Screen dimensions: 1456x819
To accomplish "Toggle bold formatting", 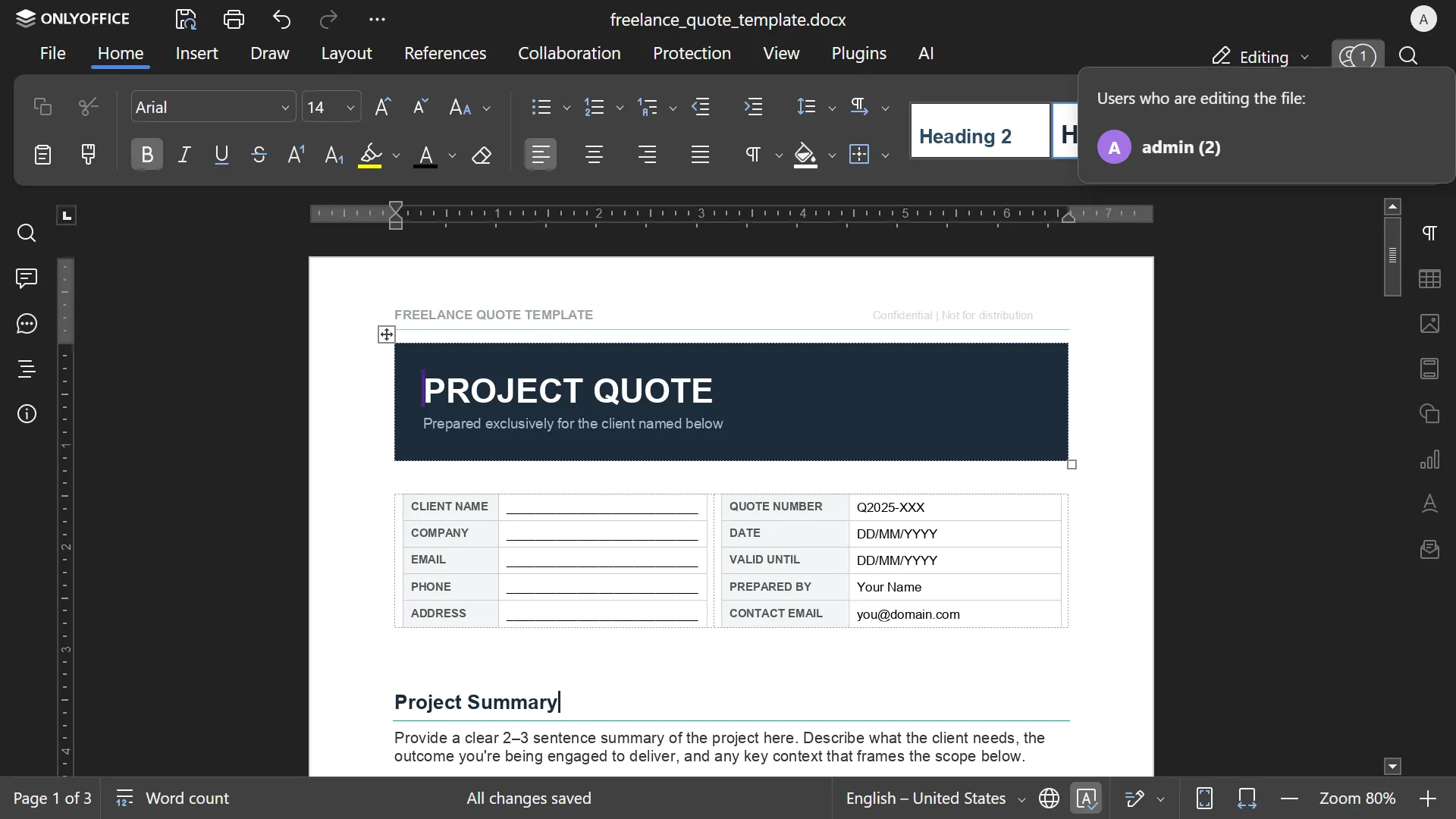I will point(146,154).
